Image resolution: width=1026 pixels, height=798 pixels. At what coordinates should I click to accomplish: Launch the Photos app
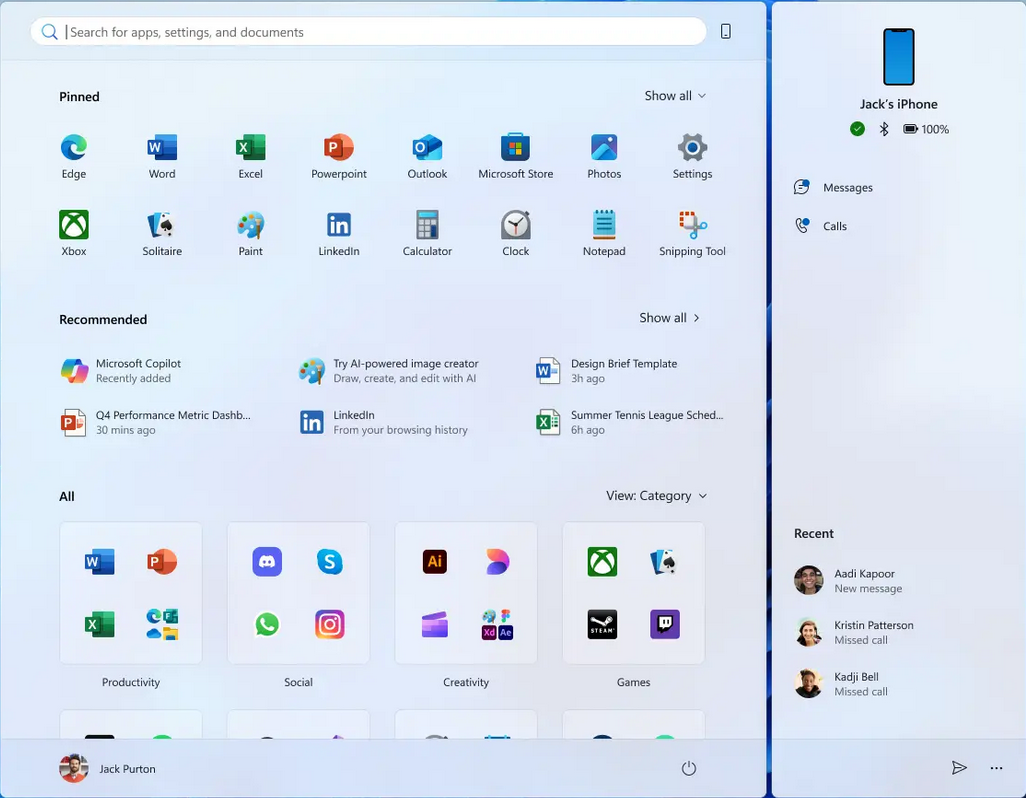coord(604,156)
